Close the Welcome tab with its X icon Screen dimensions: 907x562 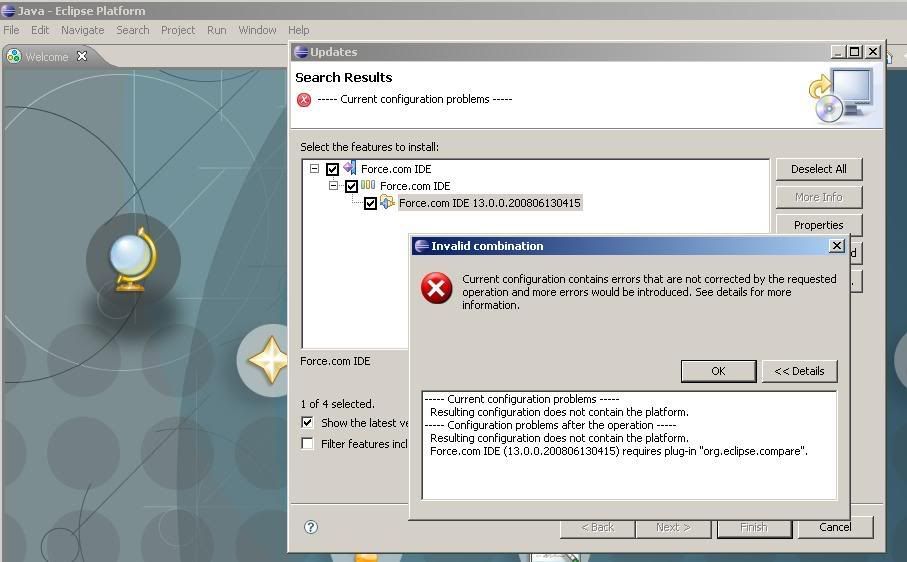82,57
